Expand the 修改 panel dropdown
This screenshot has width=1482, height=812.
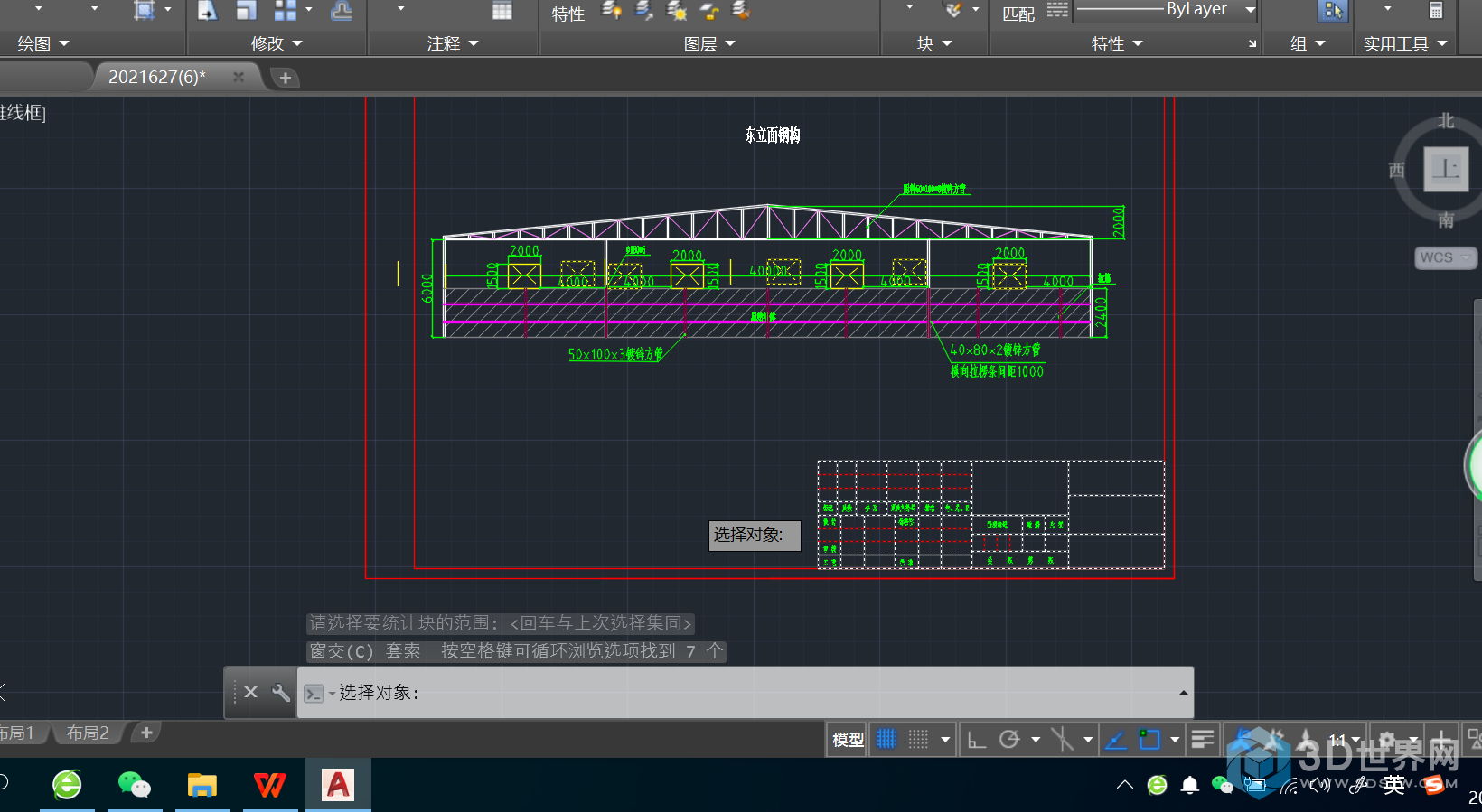pyautogui.click(x=277, y=43)
